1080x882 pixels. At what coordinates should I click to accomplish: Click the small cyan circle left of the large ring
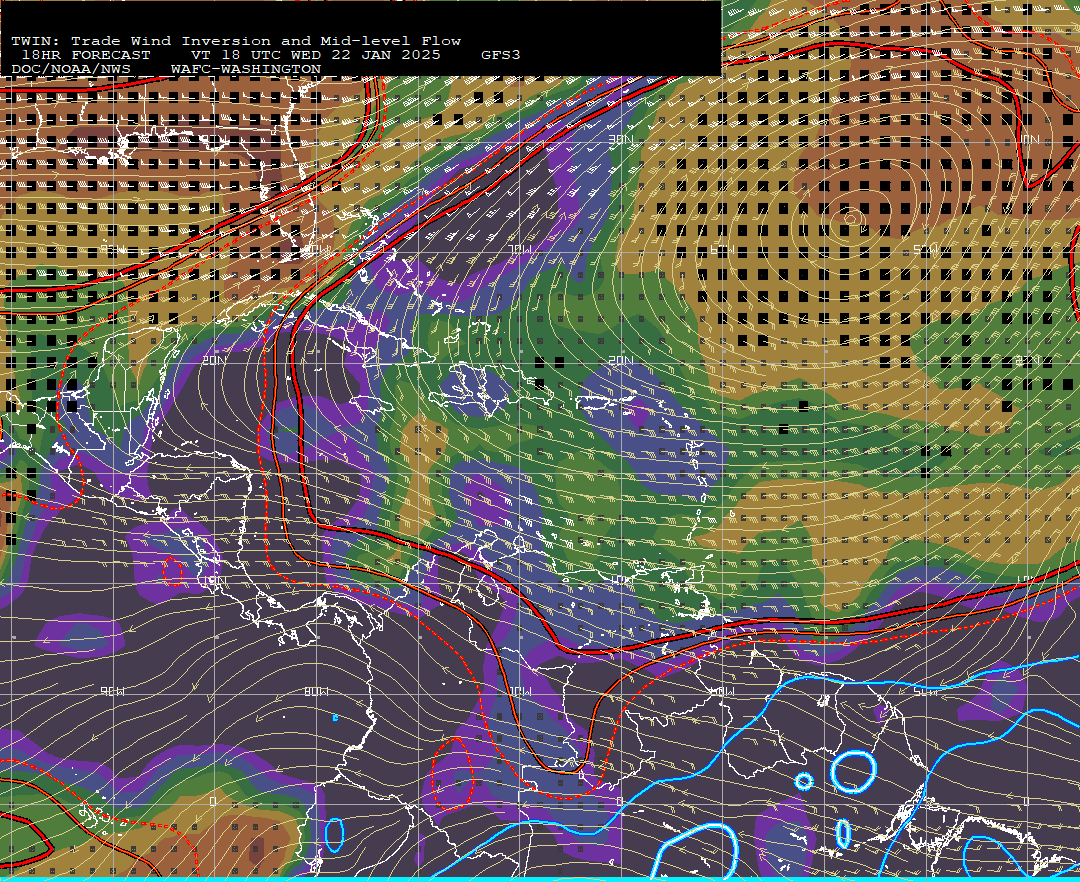804,781
